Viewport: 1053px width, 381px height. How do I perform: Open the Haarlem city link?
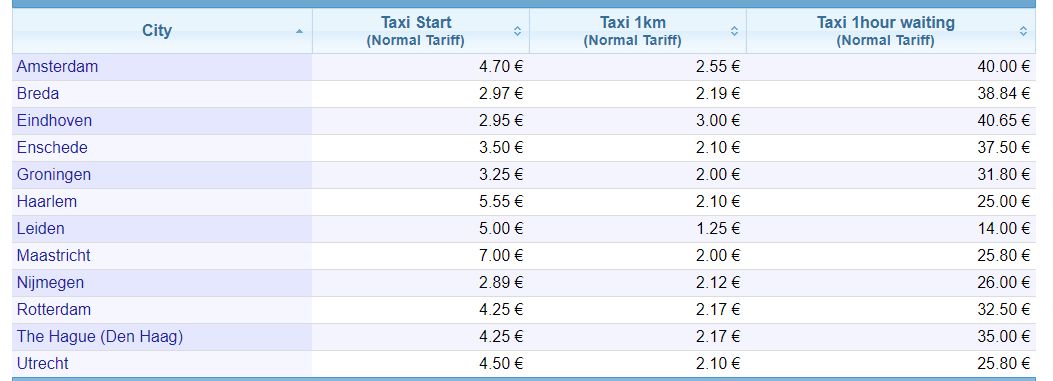pyautogui.click(x=46, y=201)
